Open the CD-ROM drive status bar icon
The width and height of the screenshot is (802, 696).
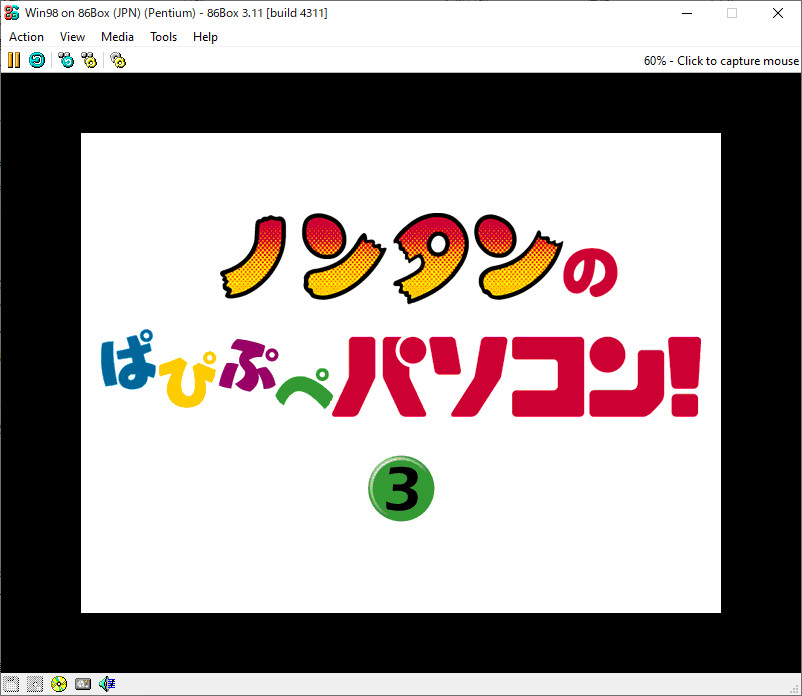click(59, 684)
